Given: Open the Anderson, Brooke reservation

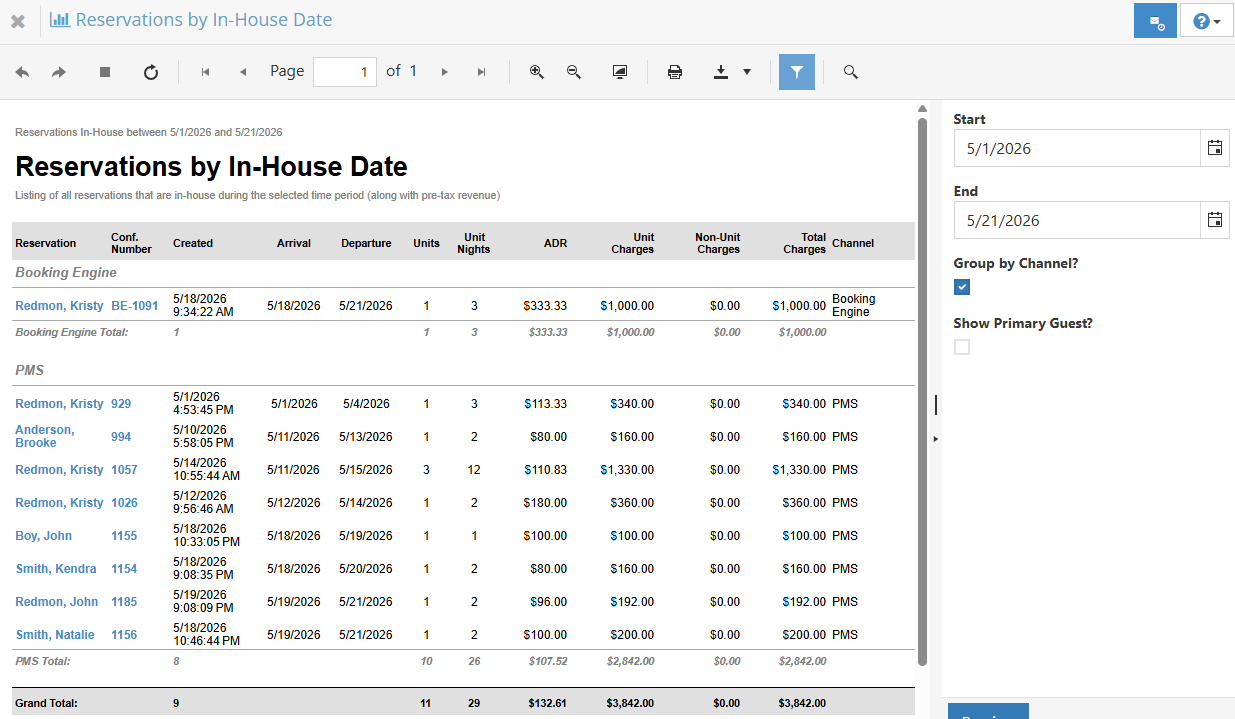Looking at the screenshot, I should click(x=45, y=436).
